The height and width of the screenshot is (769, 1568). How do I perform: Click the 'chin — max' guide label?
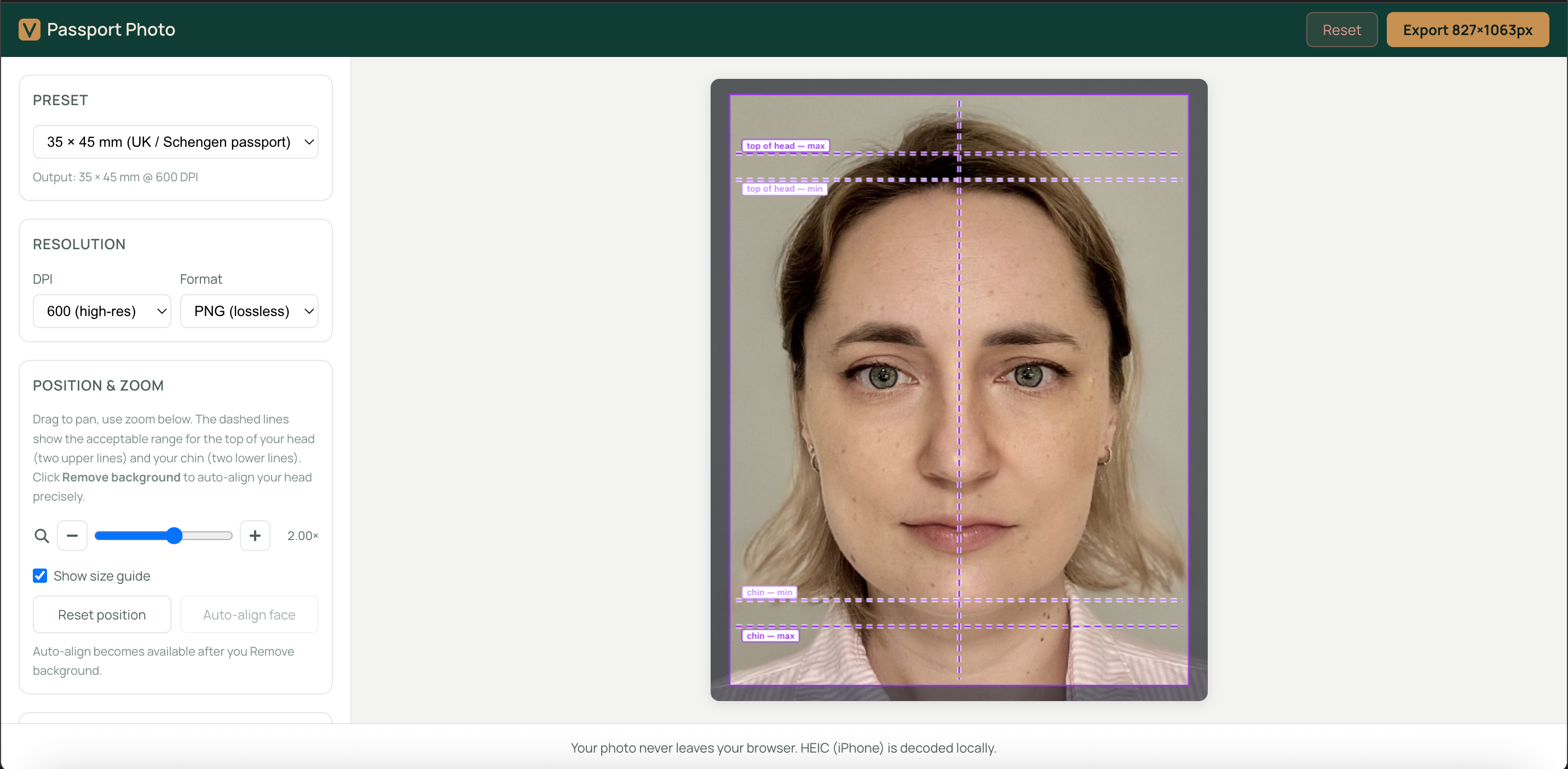[x=770, y=636]
